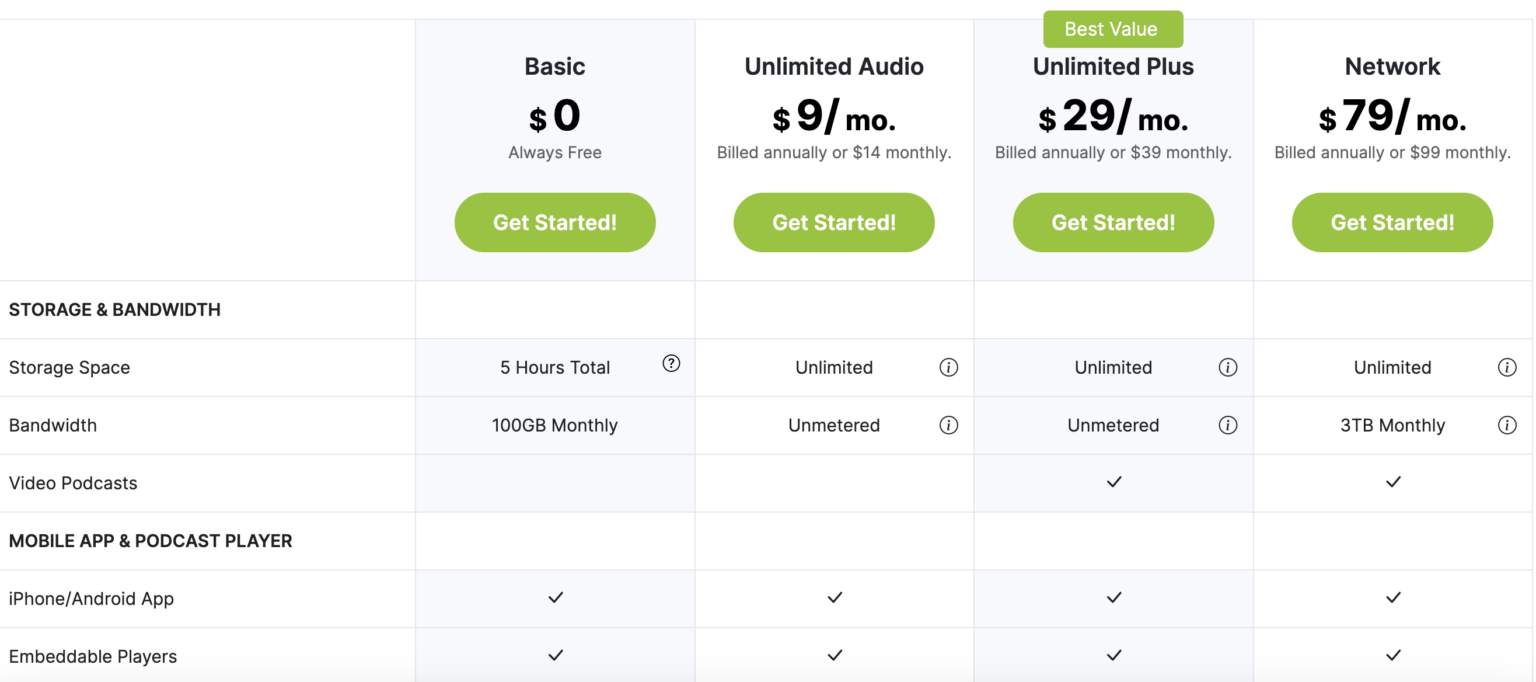Click the question mark icon beside 5 Hours Total
The height and width of the screenshot is (682, 1536).
click(671, 364)
